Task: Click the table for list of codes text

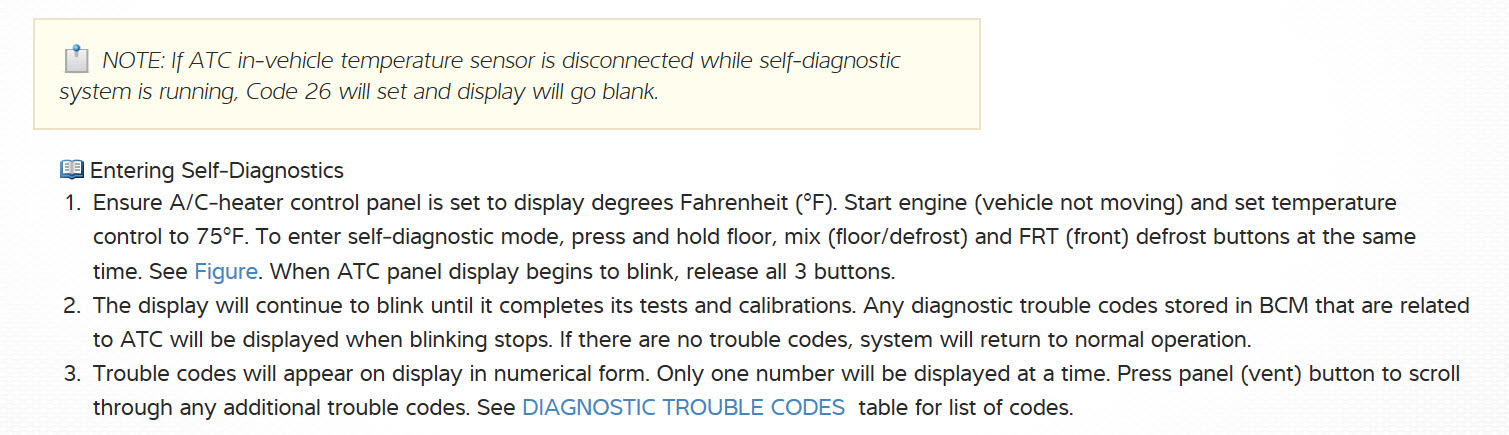Action: tap(965, 408)
